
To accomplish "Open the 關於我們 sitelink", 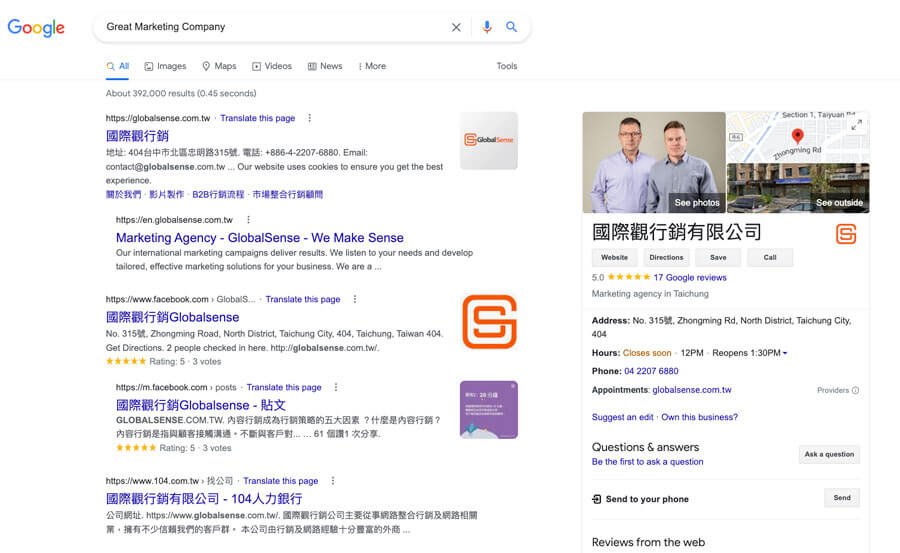I will click(123, 194).
